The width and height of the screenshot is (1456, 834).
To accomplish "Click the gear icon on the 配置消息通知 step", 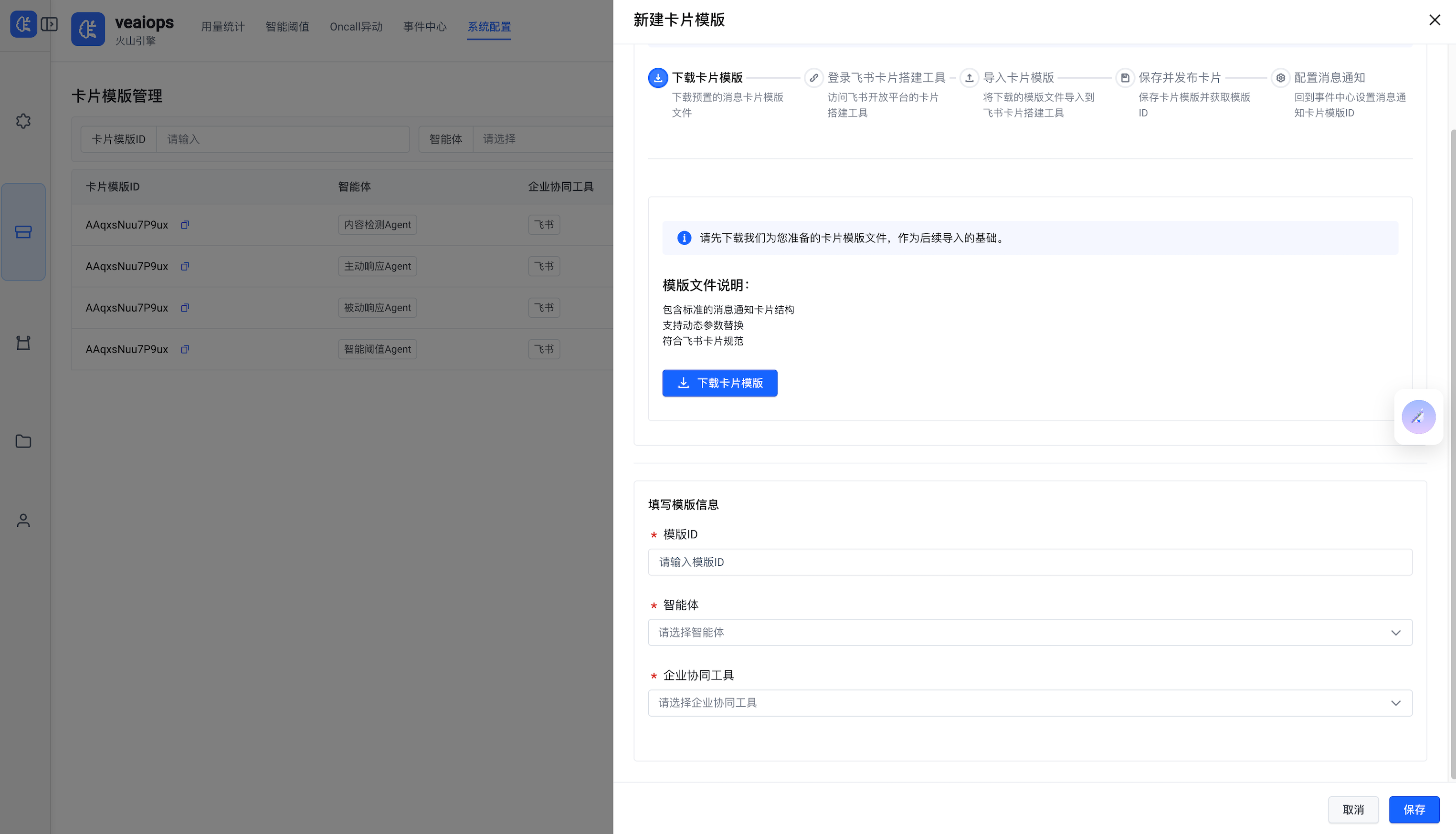I will click(1281, 77).
